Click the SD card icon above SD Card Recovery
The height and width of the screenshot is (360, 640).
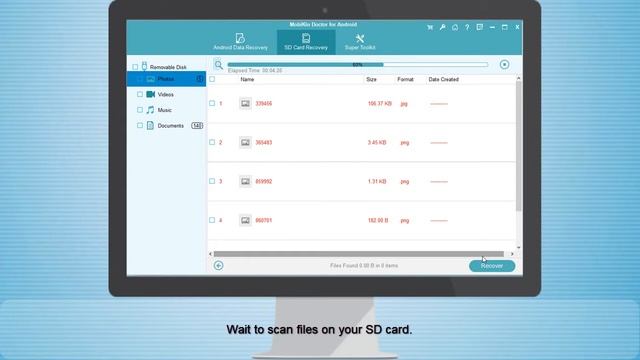[x=306, y=38]
